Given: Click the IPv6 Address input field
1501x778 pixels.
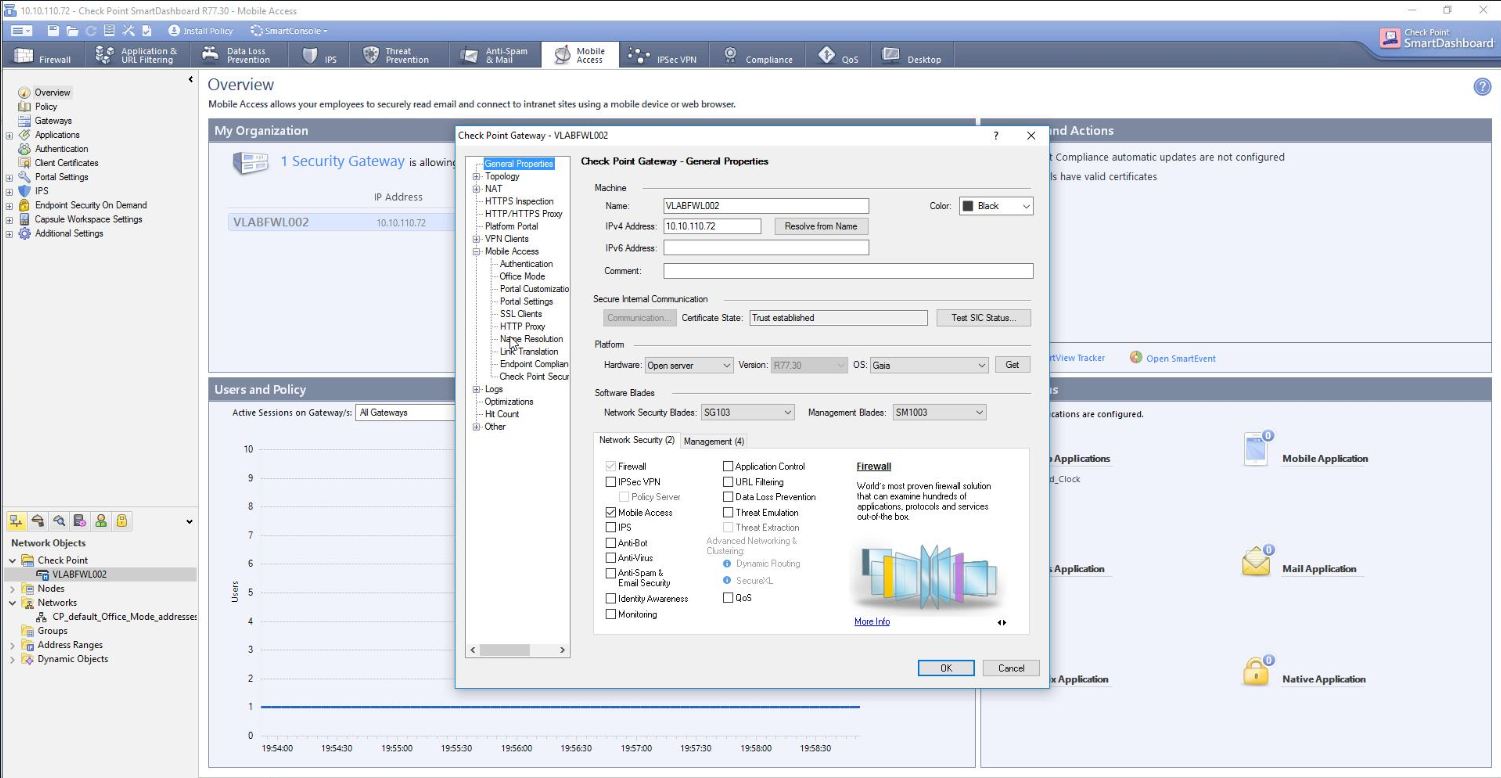Looking at the screenshot, I should tap(765, 248).
